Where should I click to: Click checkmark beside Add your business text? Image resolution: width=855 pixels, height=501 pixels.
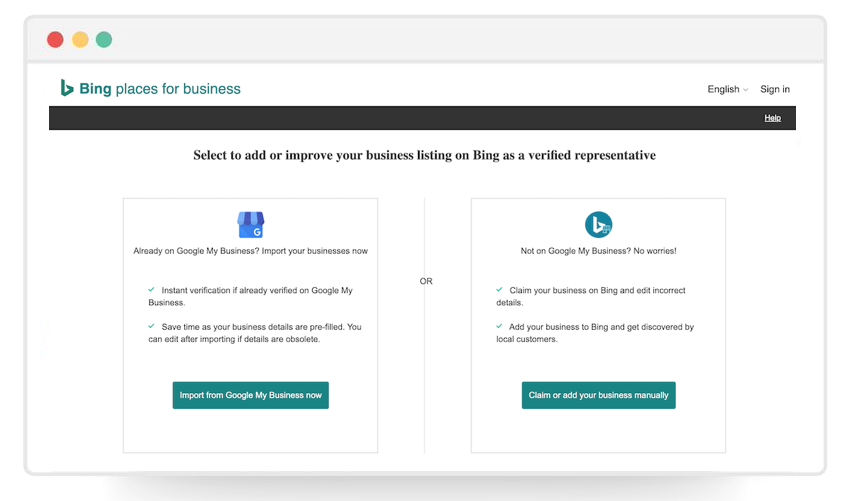[x=499, y=326]
